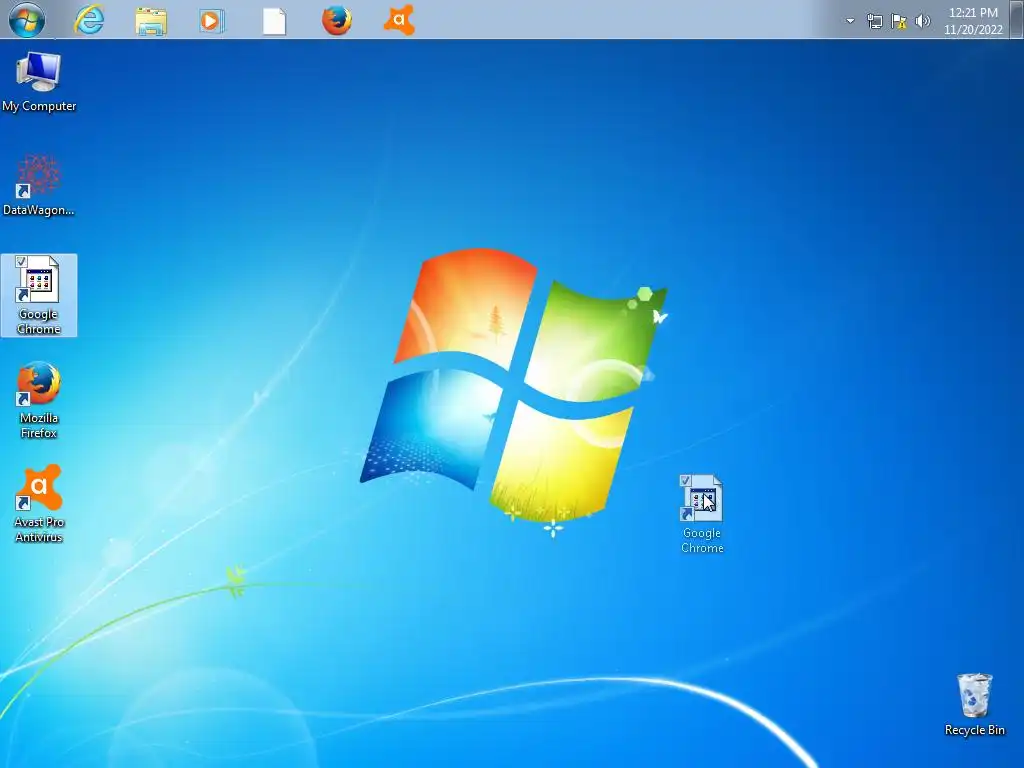The width and height of the screenshot is (1024, 768).
Task: Select Avast Pro Antivirus desktop shortcut
Action: click(x=39, y=504)
